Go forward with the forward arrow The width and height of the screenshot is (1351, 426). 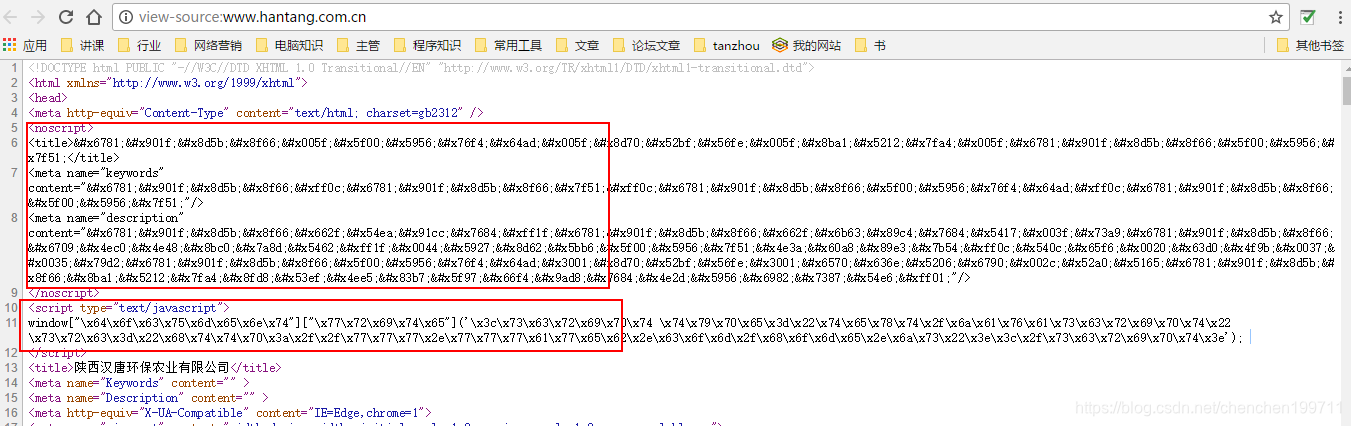pyautogui.click(x=37, y=17)
